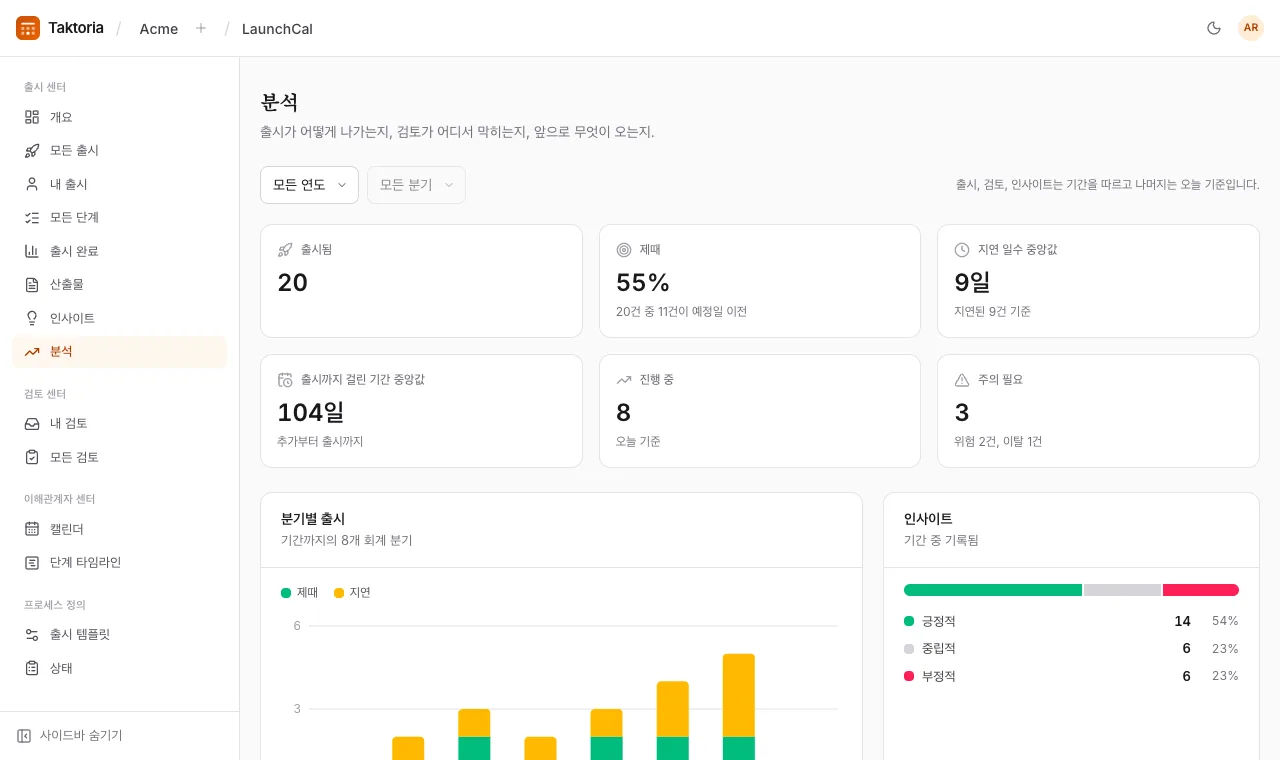This screenshot has width=1280, height=760.
Task: Click the timeline icon beside 단계 타임라인
Action: (32, 562)
